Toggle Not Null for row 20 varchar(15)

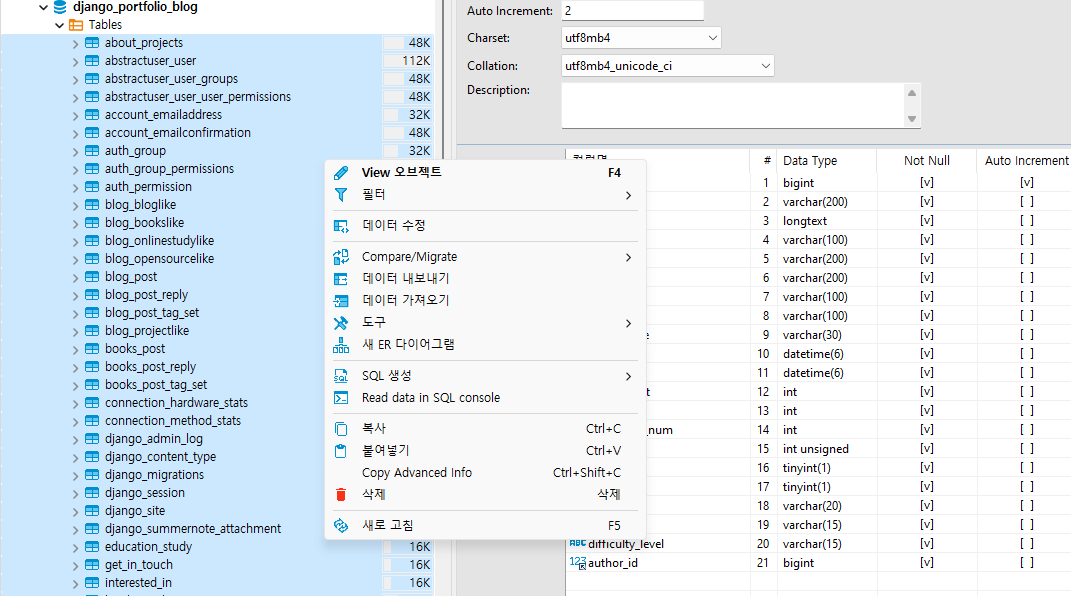click(927, 543)
